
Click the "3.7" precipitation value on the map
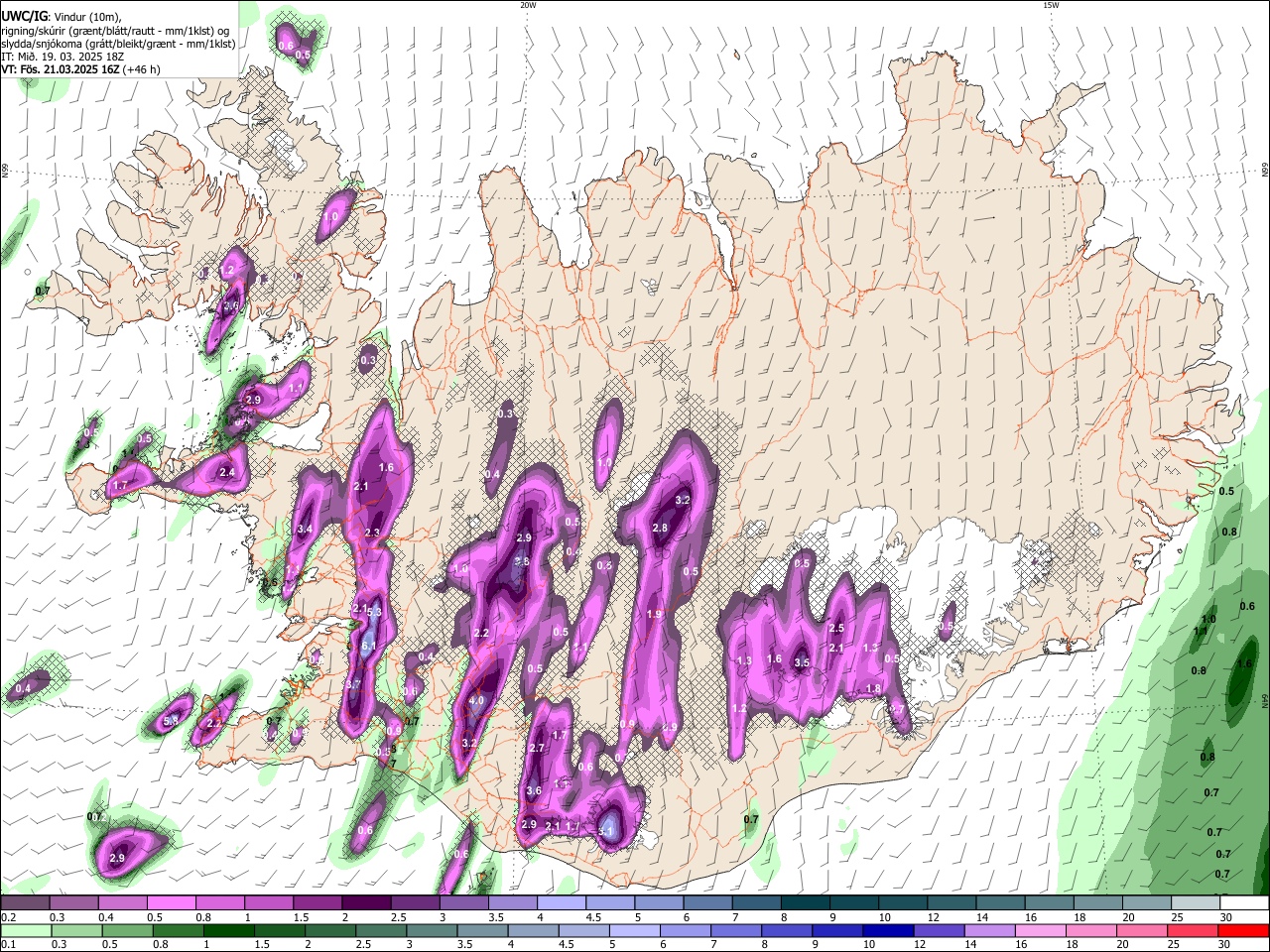[352, 684]
